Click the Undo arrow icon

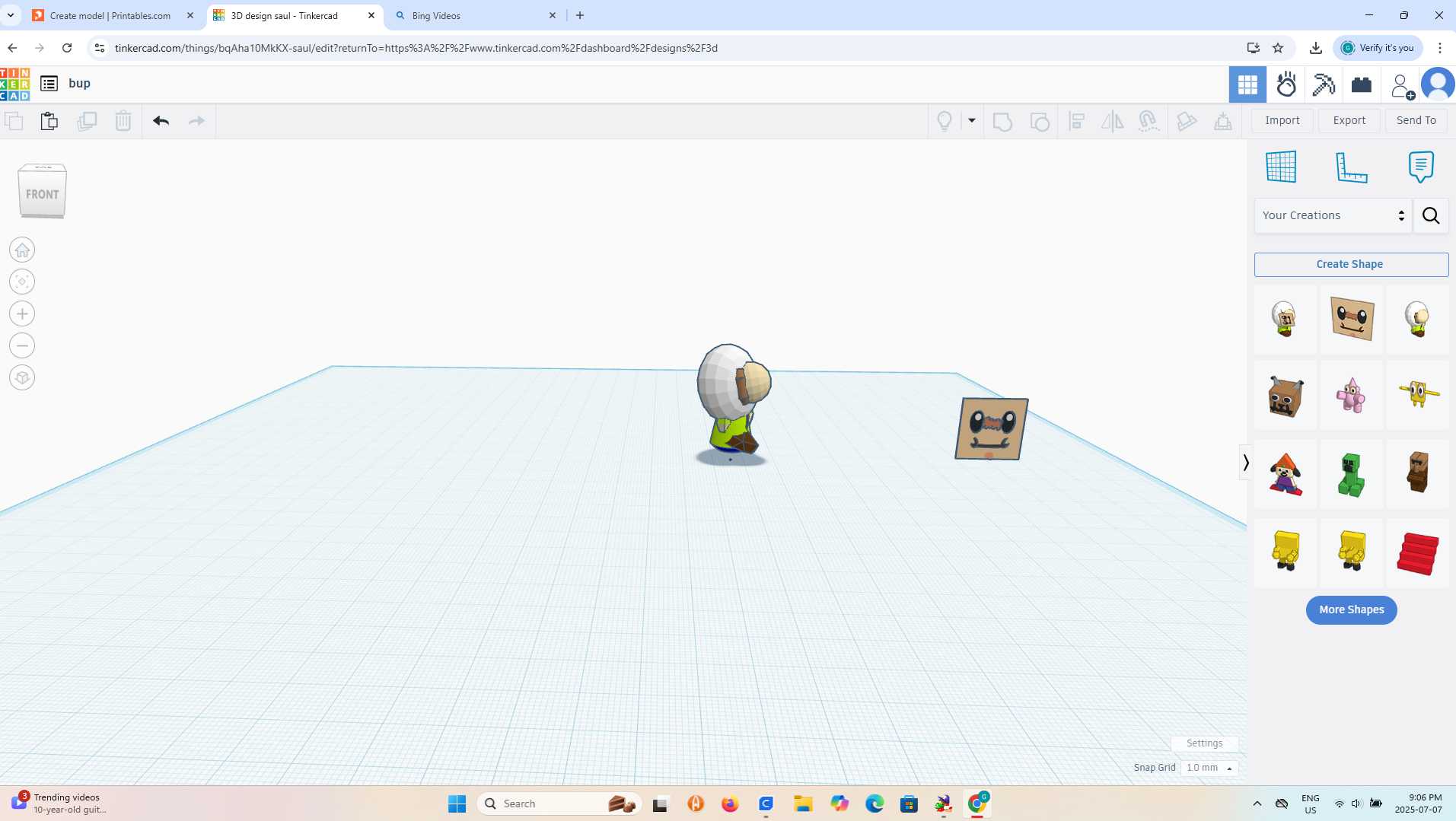pos(161,121)
